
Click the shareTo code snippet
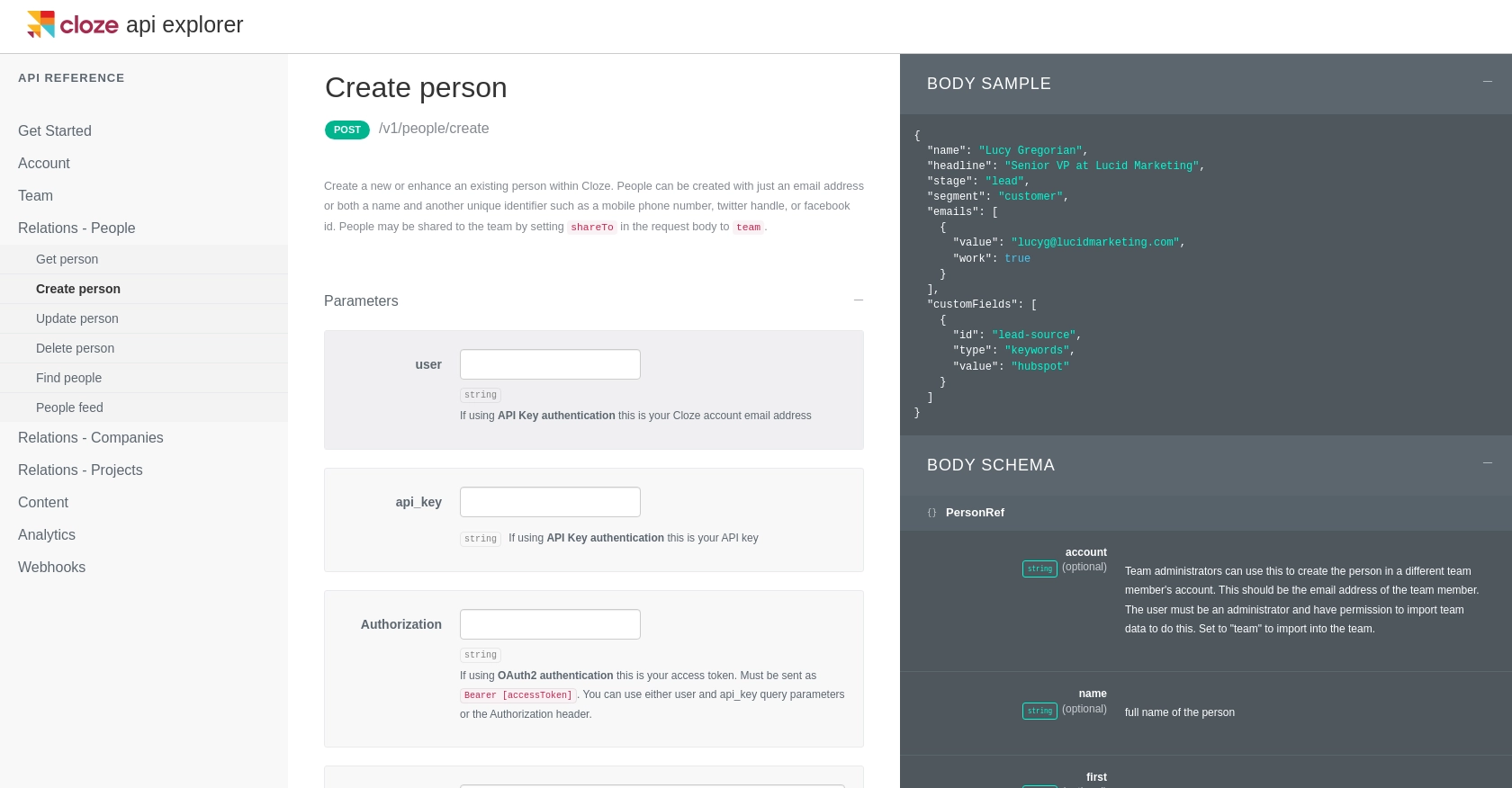[592, 228]
